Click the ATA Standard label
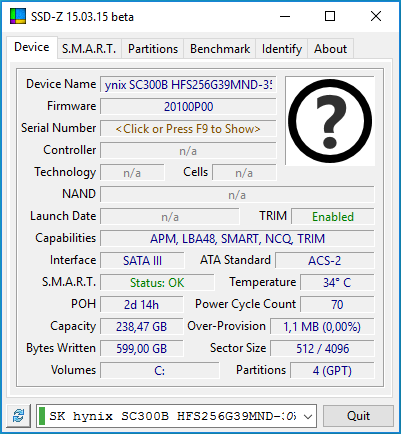The height and width of the screenshot is (434, 401). point(235,260)
